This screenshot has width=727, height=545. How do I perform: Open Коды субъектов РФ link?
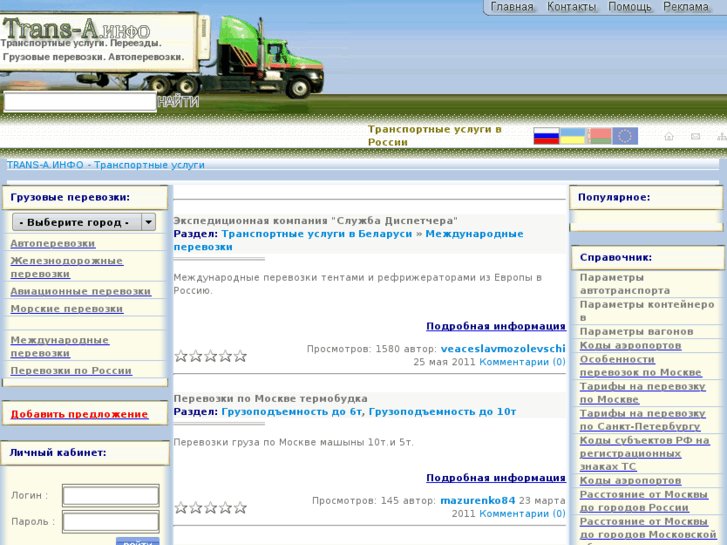(x=644, y=454)
